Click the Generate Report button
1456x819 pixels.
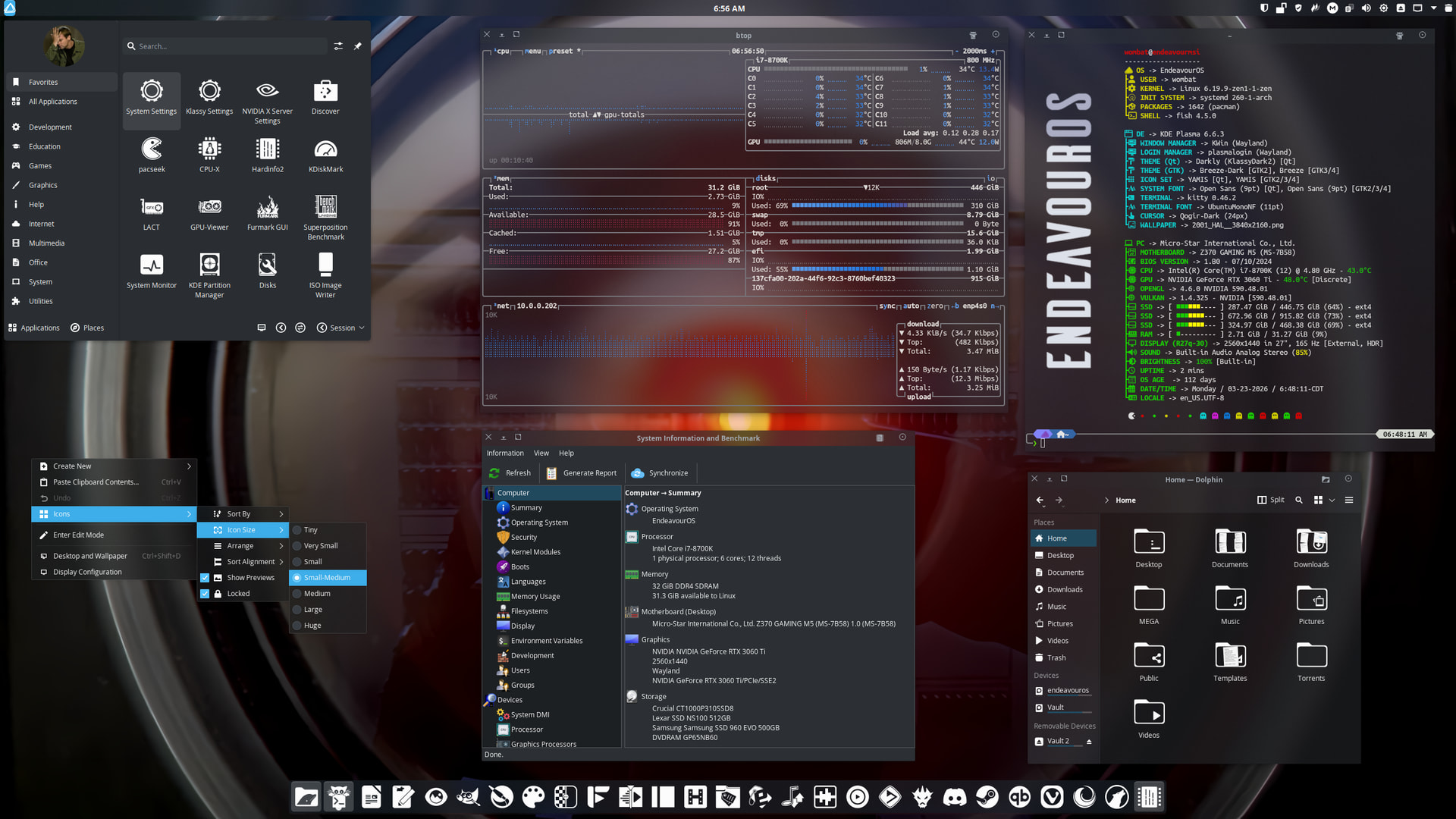click(x=582, y=473)
